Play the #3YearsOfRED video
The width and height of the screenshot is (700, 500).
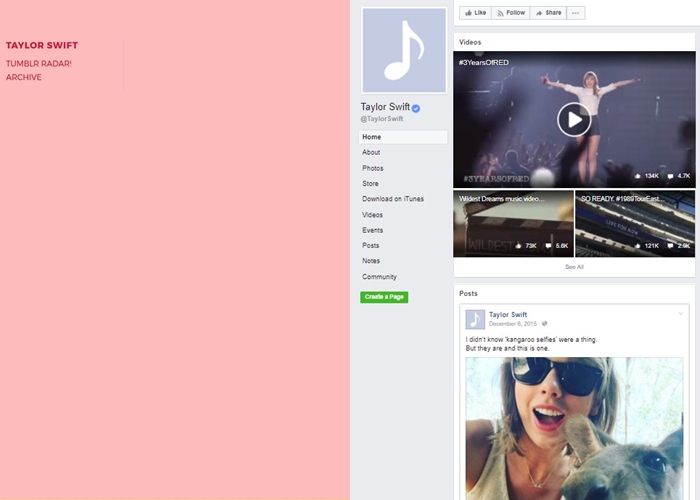click(x=573, y=120)
